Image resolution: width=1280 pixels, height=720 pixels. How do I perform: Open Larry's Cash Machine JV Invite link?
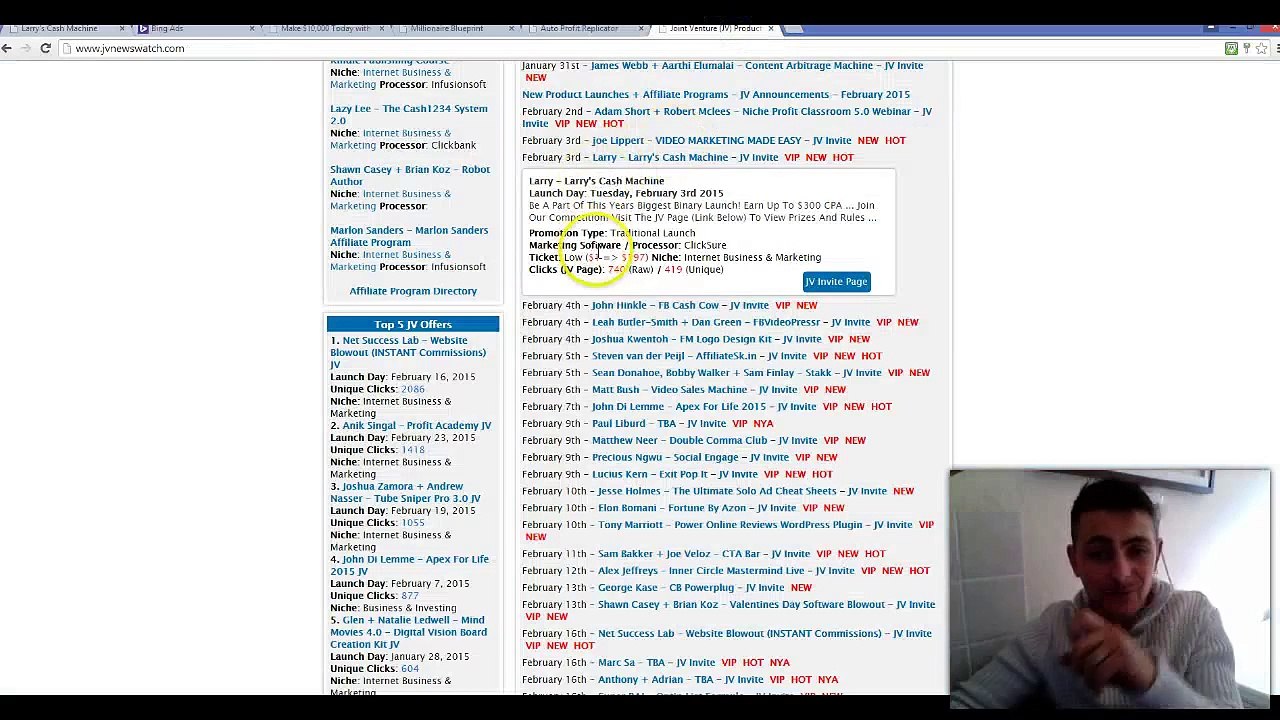click(685, 158)
